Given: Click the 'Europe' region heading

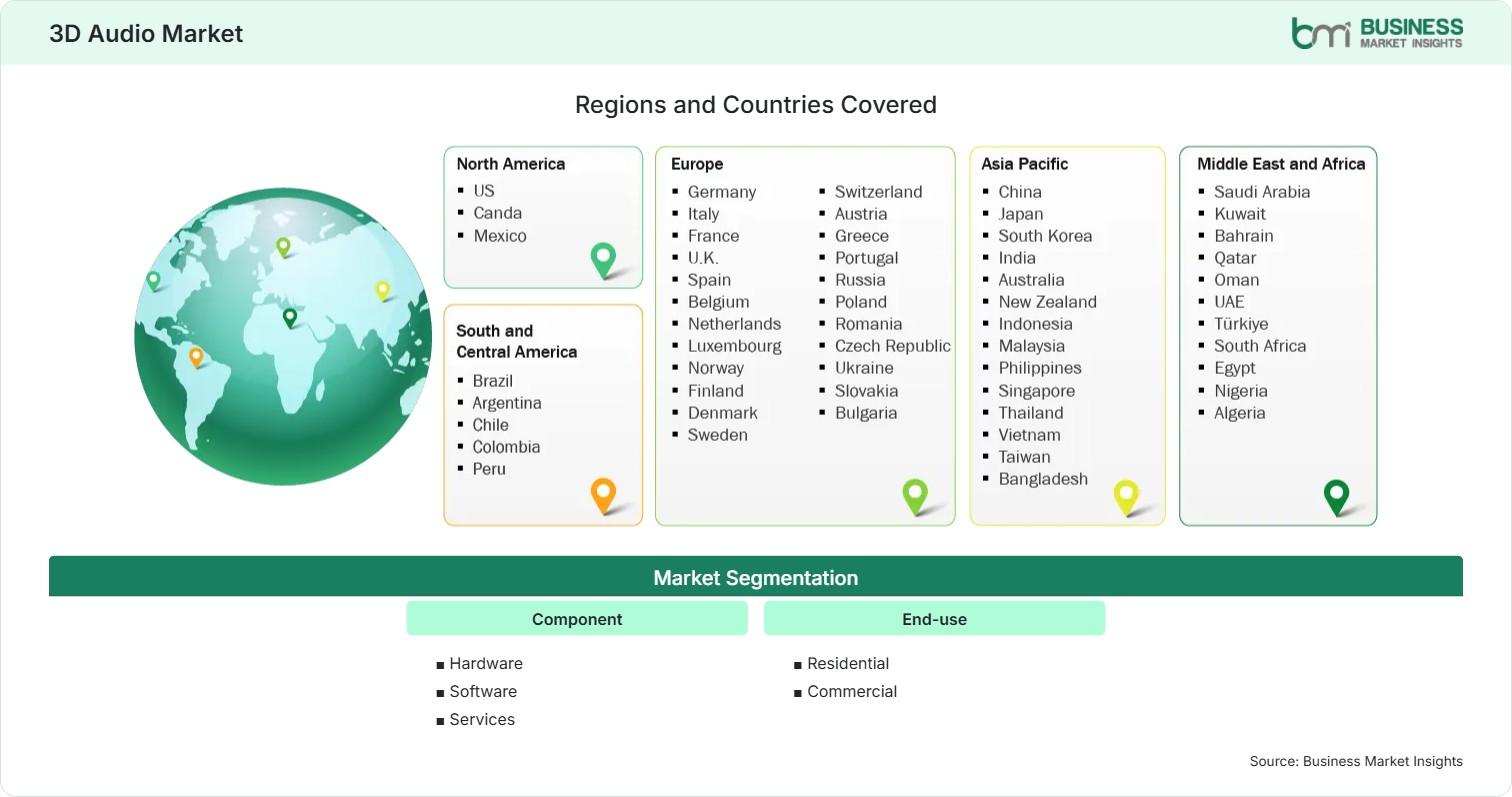Looking at the screenshot, I should click(x=697, y=164).
